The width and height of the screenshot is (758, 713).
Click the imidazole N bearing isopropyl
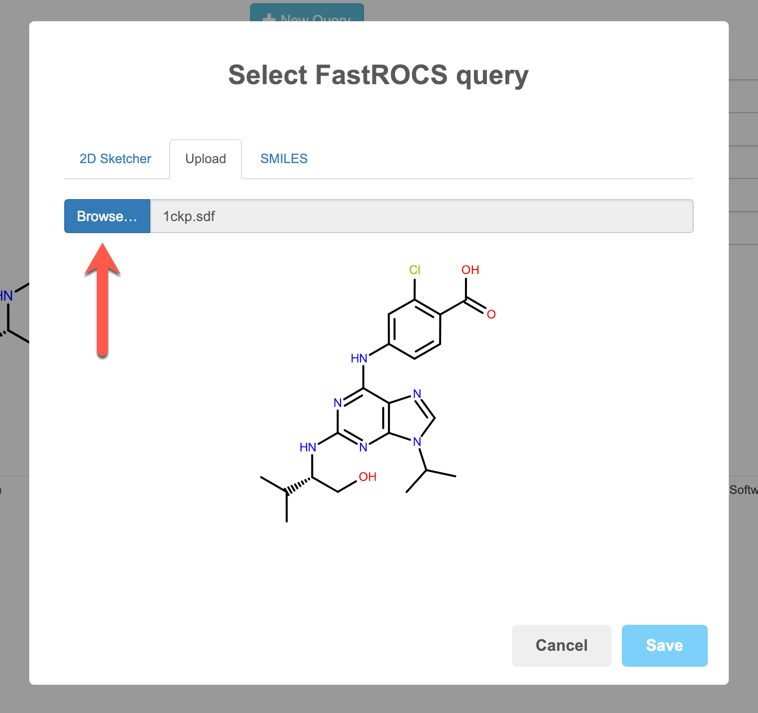(x=417, y=441)
